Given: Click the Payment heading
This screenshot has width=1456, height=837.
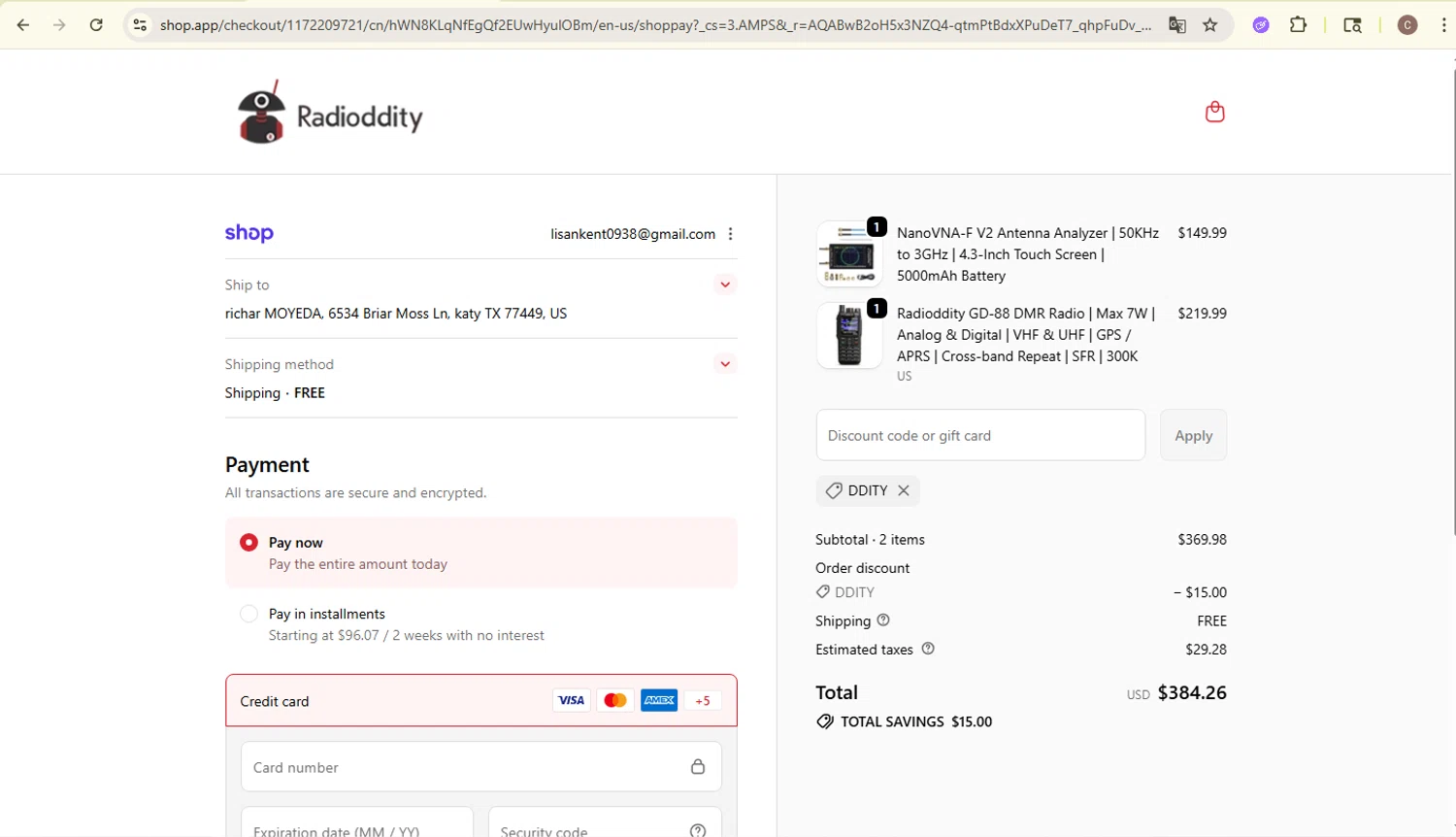Looking at the screenshot, I should [x=267, y=464].
